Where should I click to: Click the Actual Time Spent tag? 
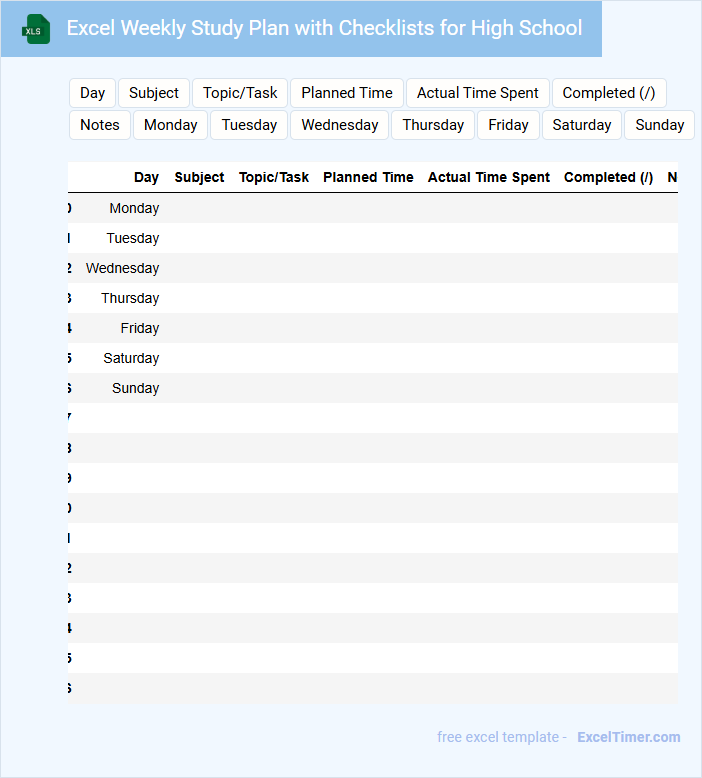tap(478, 93)
